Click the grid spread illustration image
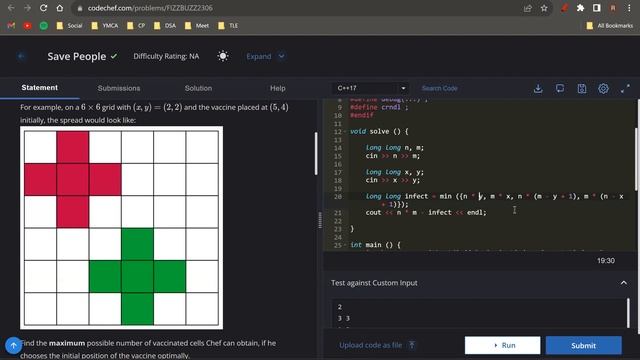 pyautogui.click(x=121, y=228)
